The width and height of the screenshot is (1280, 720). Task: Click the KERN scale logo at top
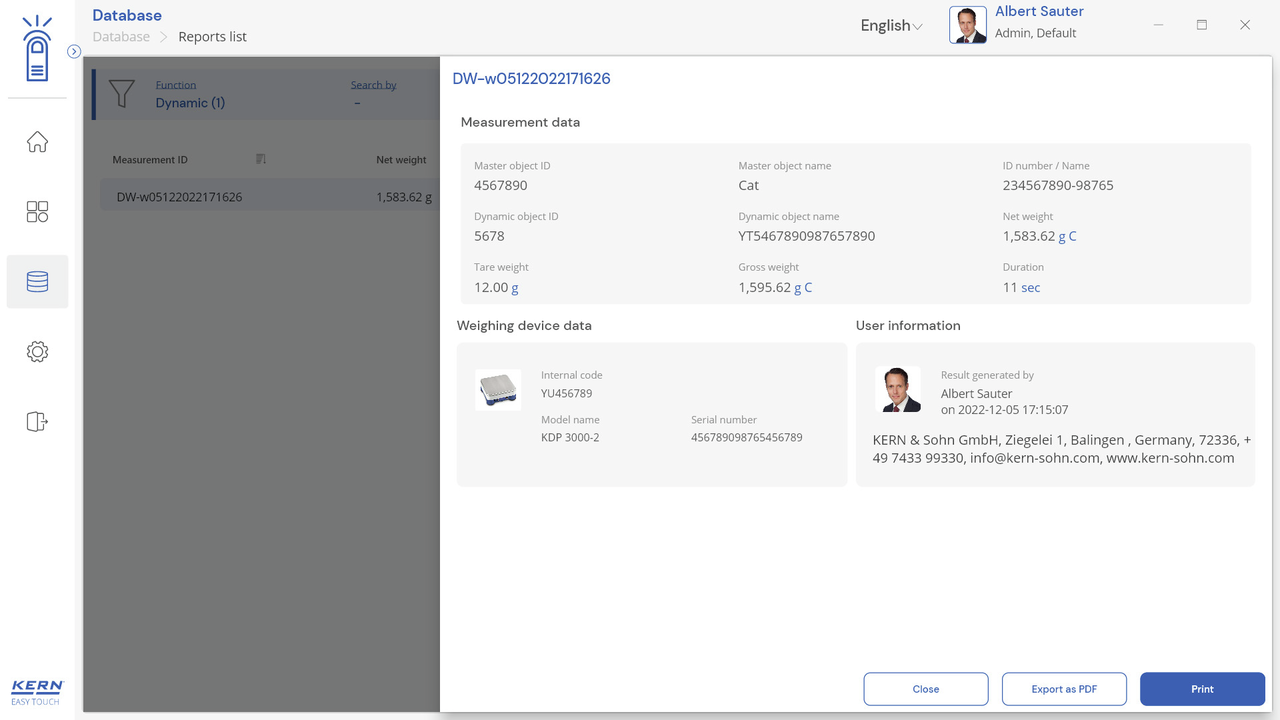[37, 48]
